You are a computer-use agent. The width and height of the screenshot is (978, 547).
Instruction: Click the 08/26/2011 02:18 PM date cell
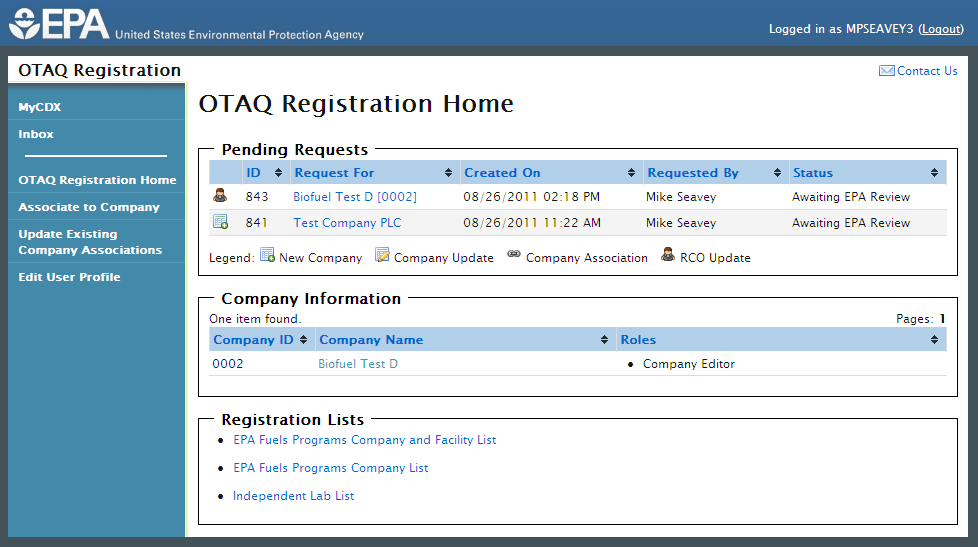point(531,196)
